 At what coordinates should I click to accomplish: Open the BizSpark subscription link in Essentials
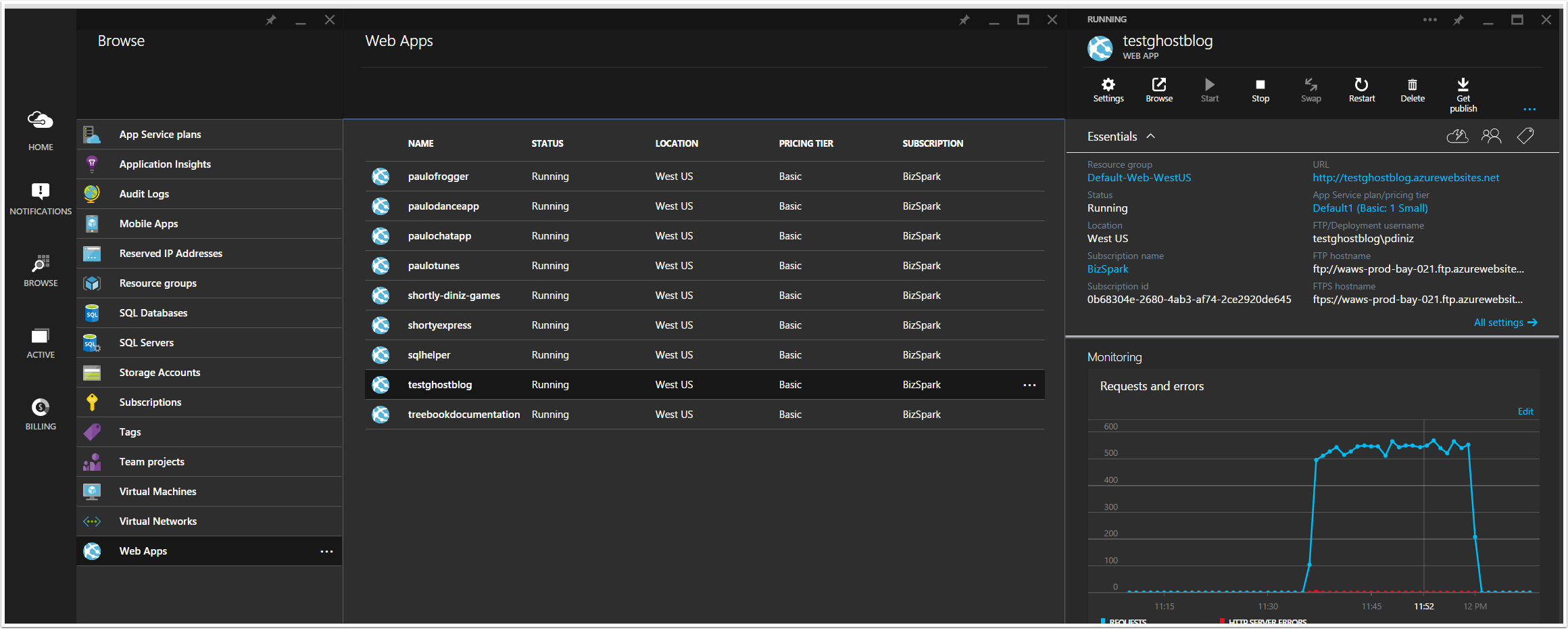(x=1107, y=269)
